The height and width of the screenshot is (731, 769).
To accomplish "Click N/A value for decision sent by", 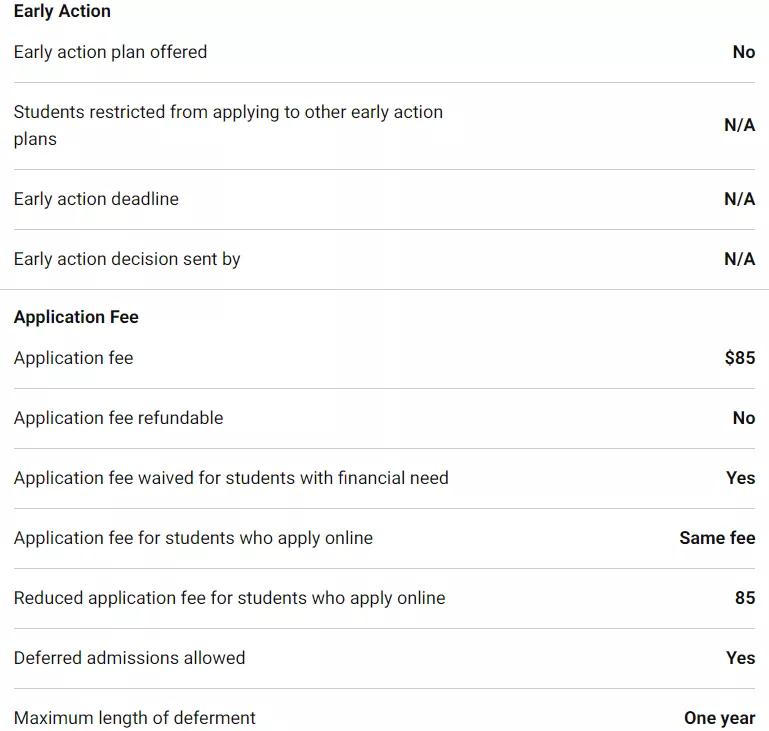I will (739, 259).
